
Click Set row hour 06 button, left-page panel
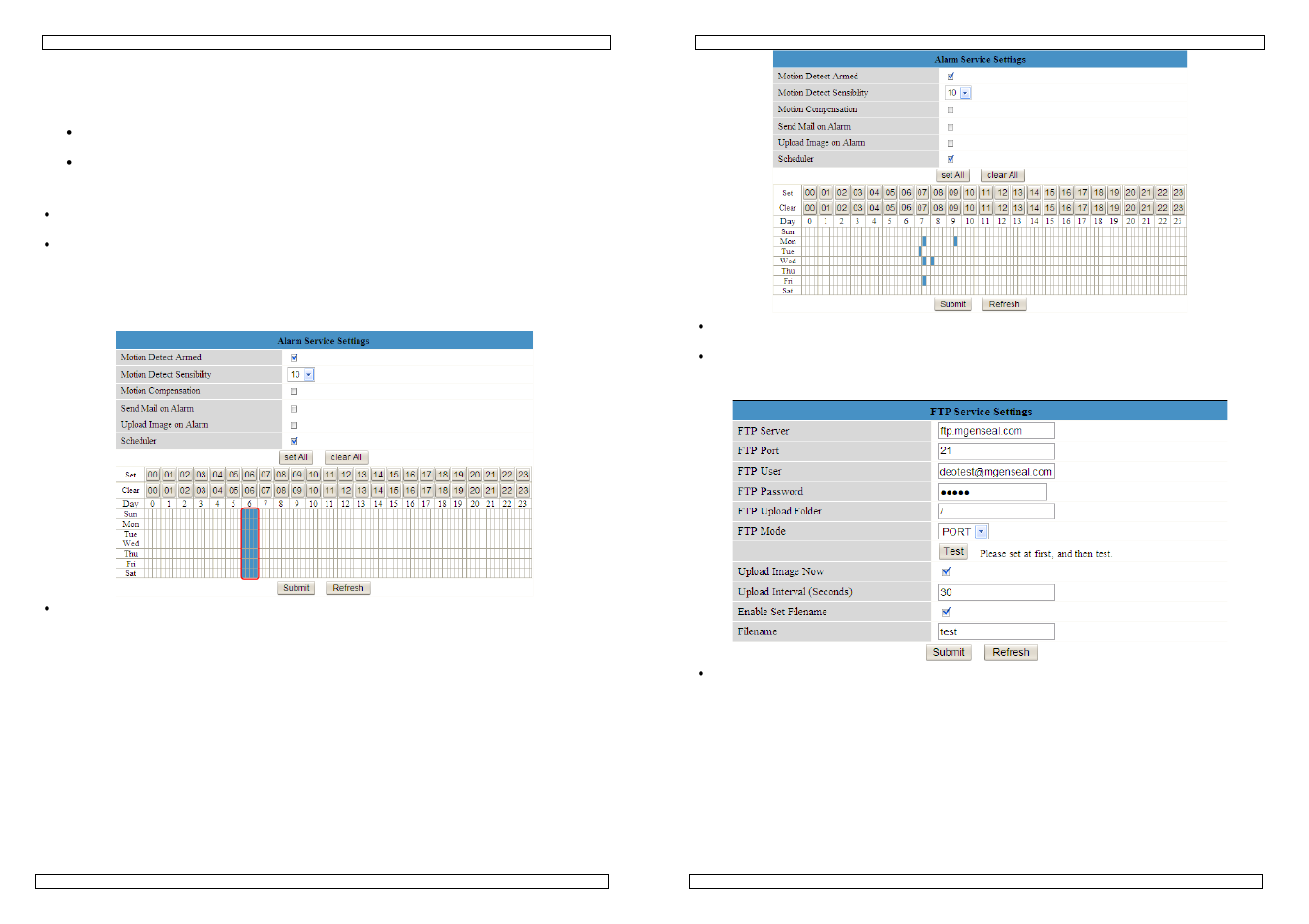(x=249, y=475)
